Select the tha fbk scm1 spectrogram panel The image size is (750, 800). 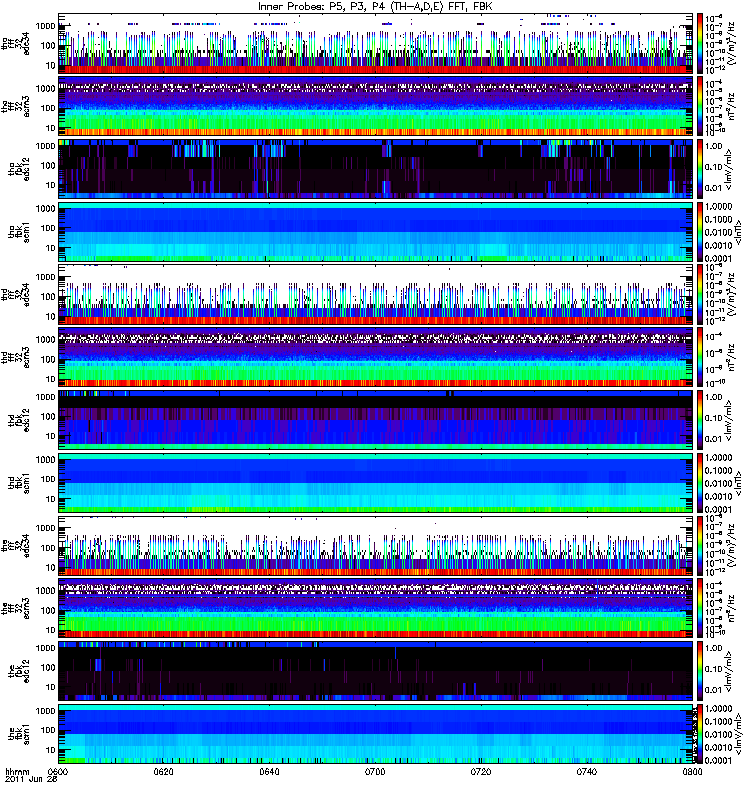pyautogui.click(x=376, y=231)
